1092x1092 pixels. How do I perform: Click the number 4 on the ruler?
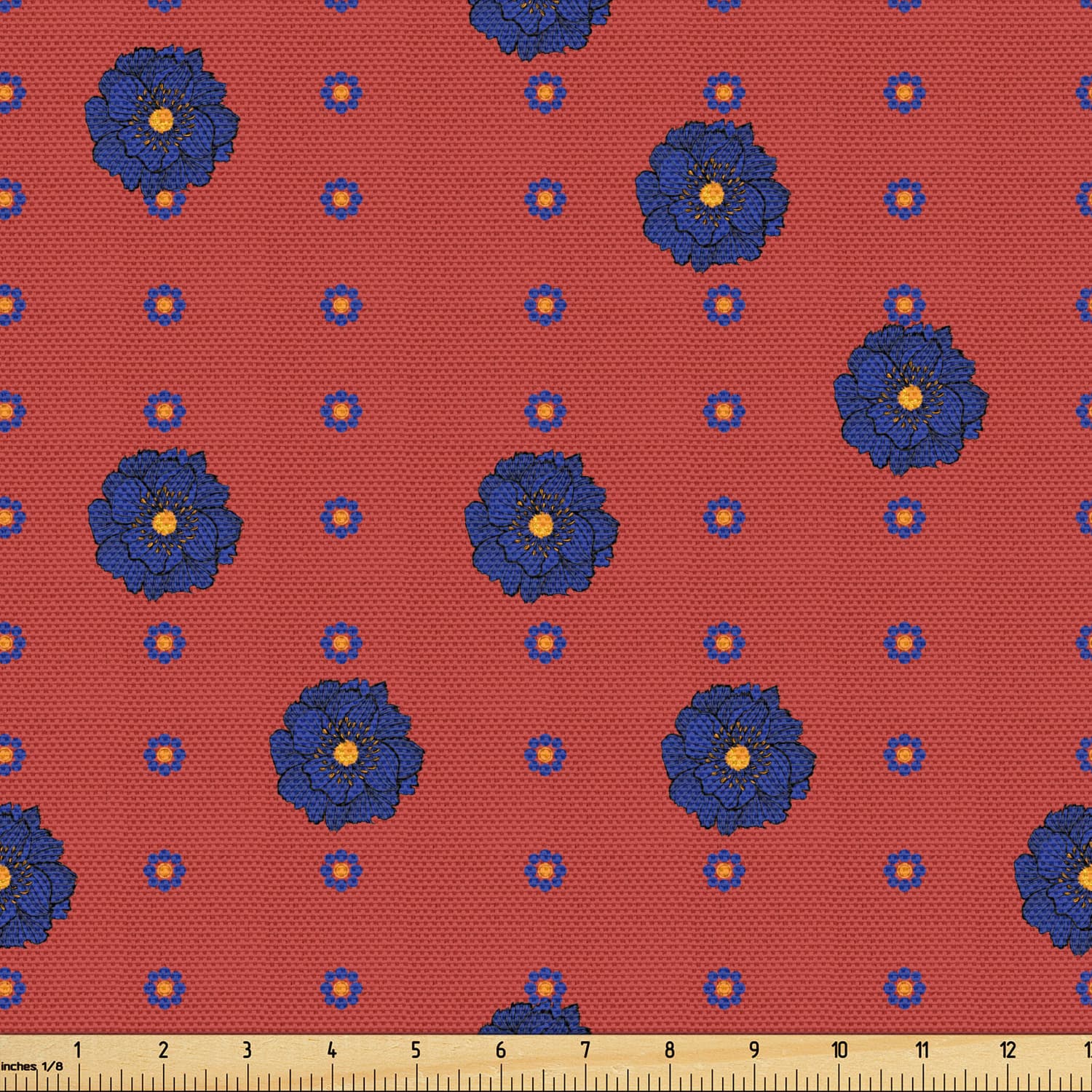pos(332,1050)
